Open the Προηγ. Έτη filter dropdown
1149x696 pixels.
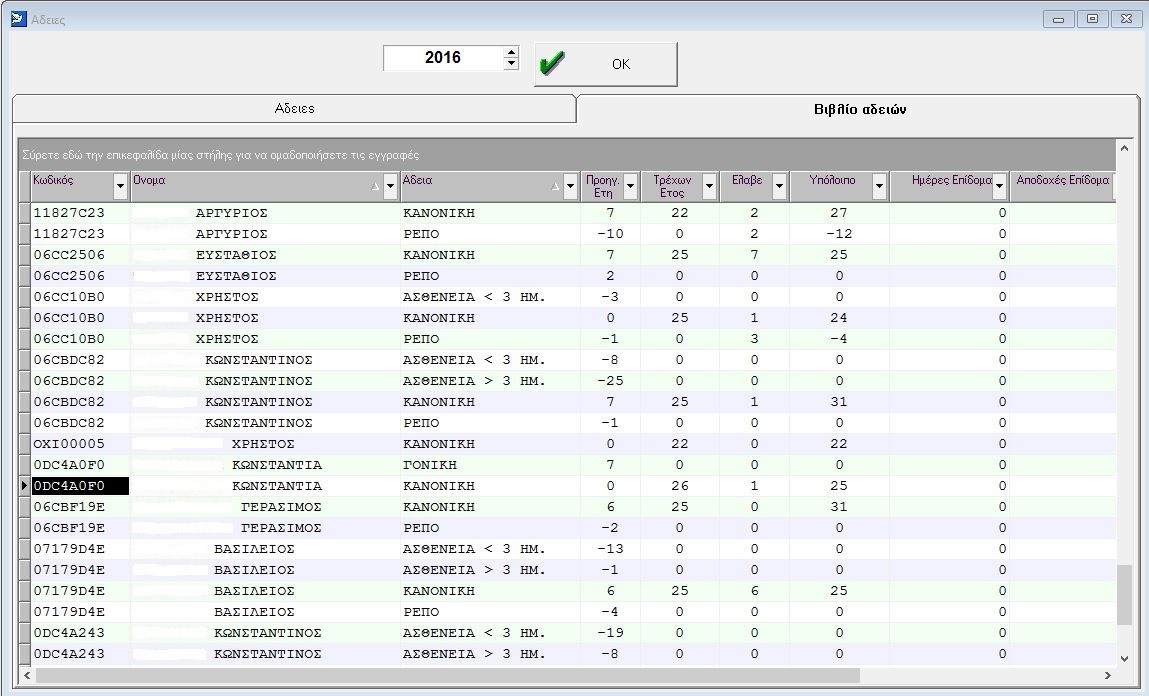[630, 186]
